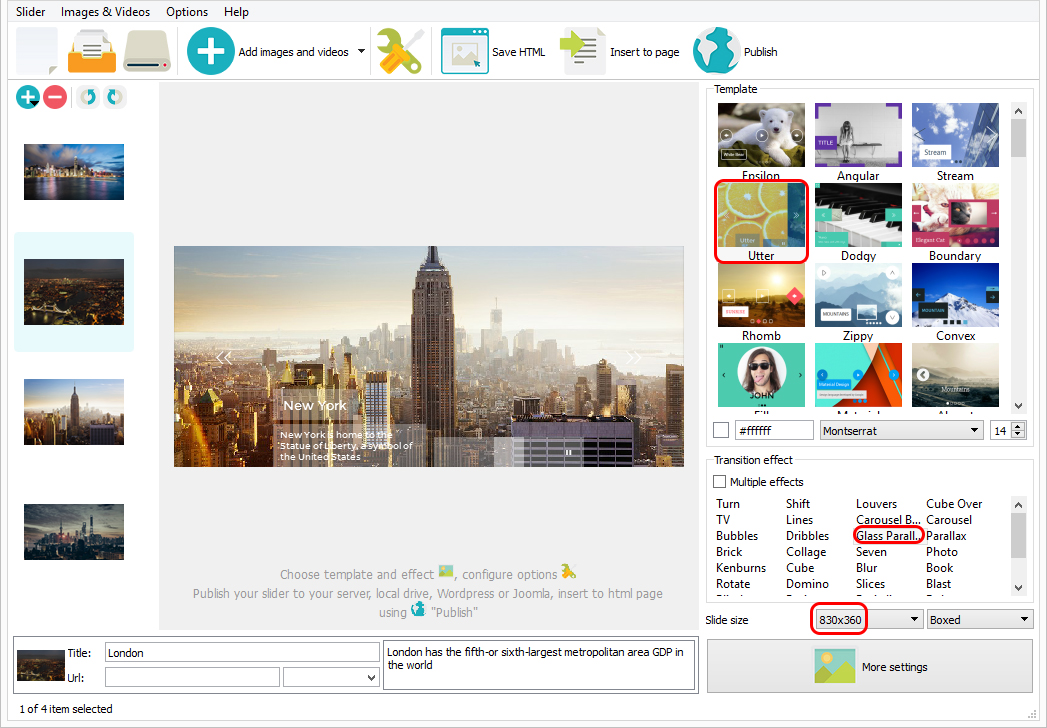Select the Domino transition effect
Image resolution: width=1047 pixels, height=728 pixels.
click(807, 584)
